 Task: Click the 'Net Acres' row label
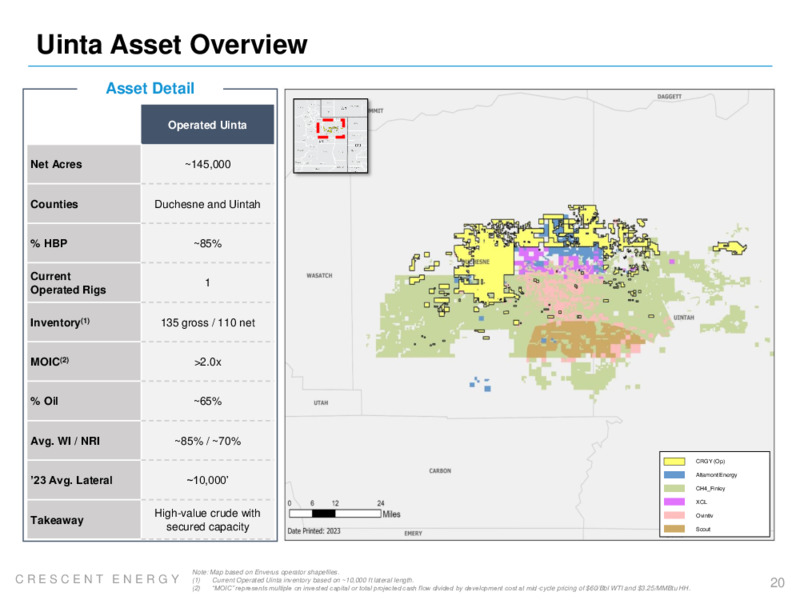point(56,164)
